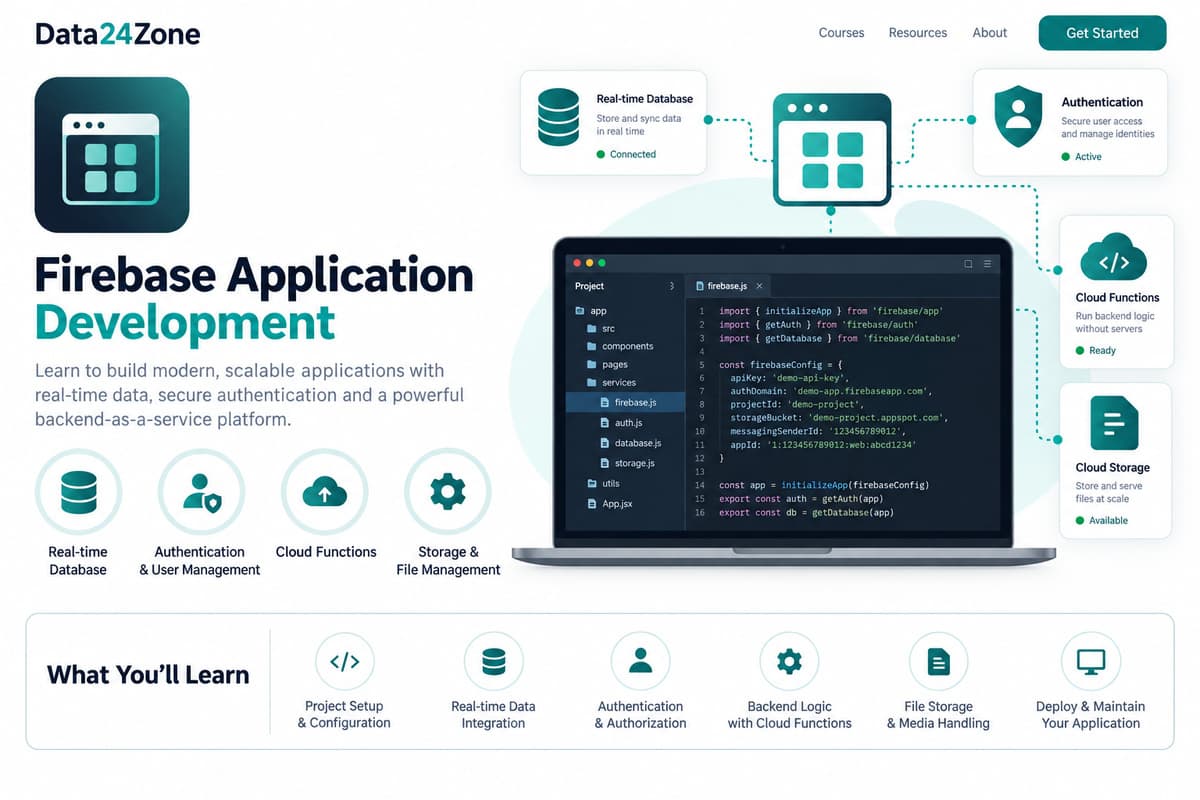Open the components folder in project tree
Viewport: 1200px width, 800px height.
point(620,346)
